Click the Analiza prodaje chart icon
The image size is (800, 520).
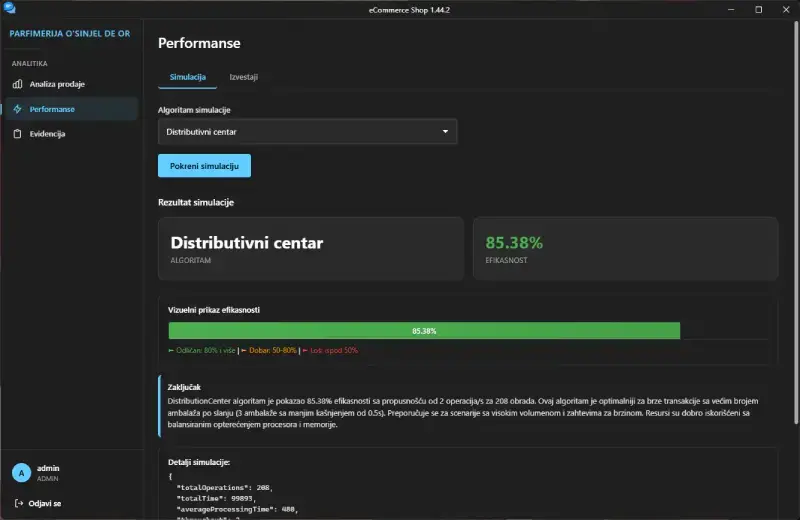click(x=17, y=84)
